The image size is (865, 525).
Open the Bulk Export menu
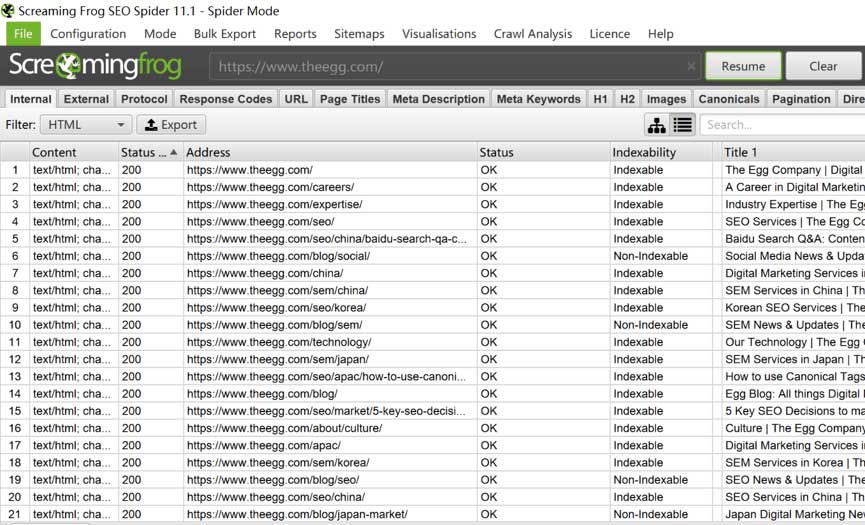[x=225, y=34]
